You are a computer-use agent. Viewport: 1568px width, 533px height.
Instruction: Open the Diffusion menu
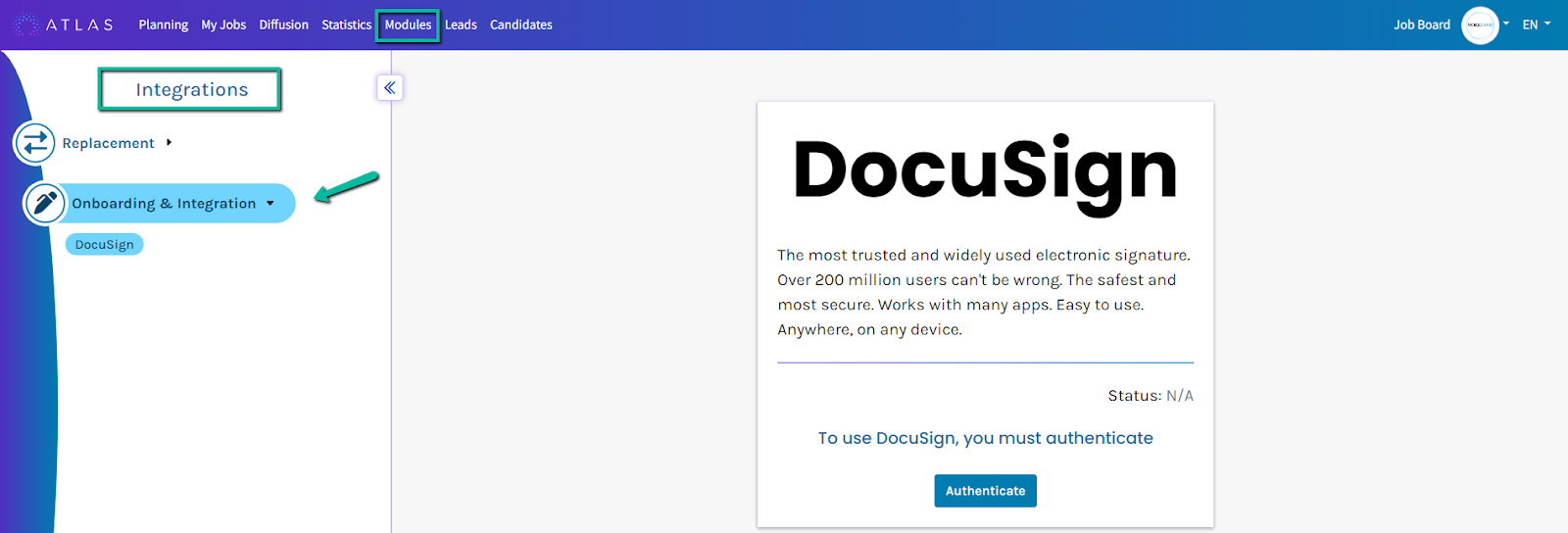284,24
